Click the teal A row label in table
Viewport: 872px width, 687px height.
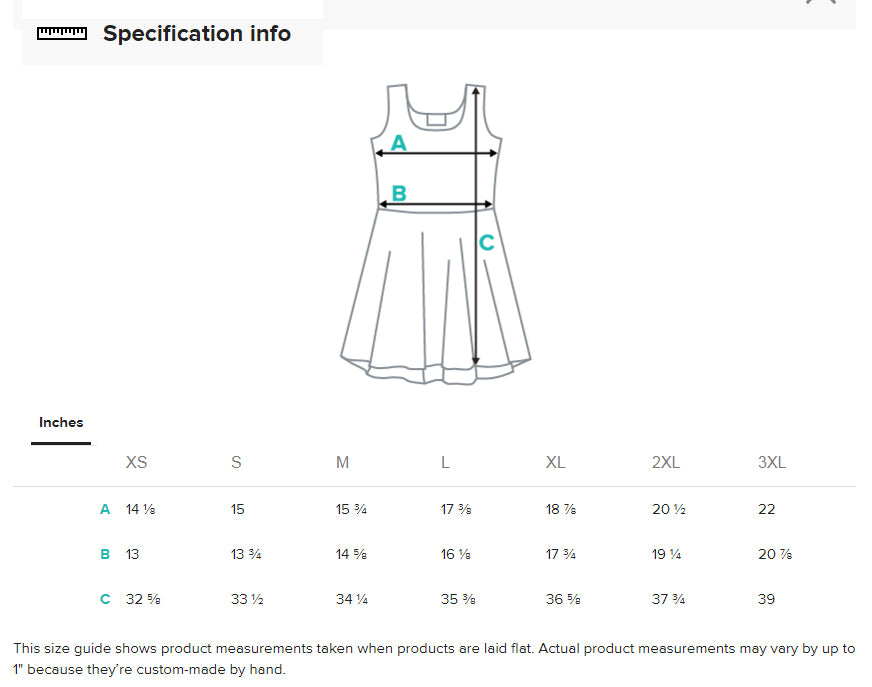click(x=105, y=509)
